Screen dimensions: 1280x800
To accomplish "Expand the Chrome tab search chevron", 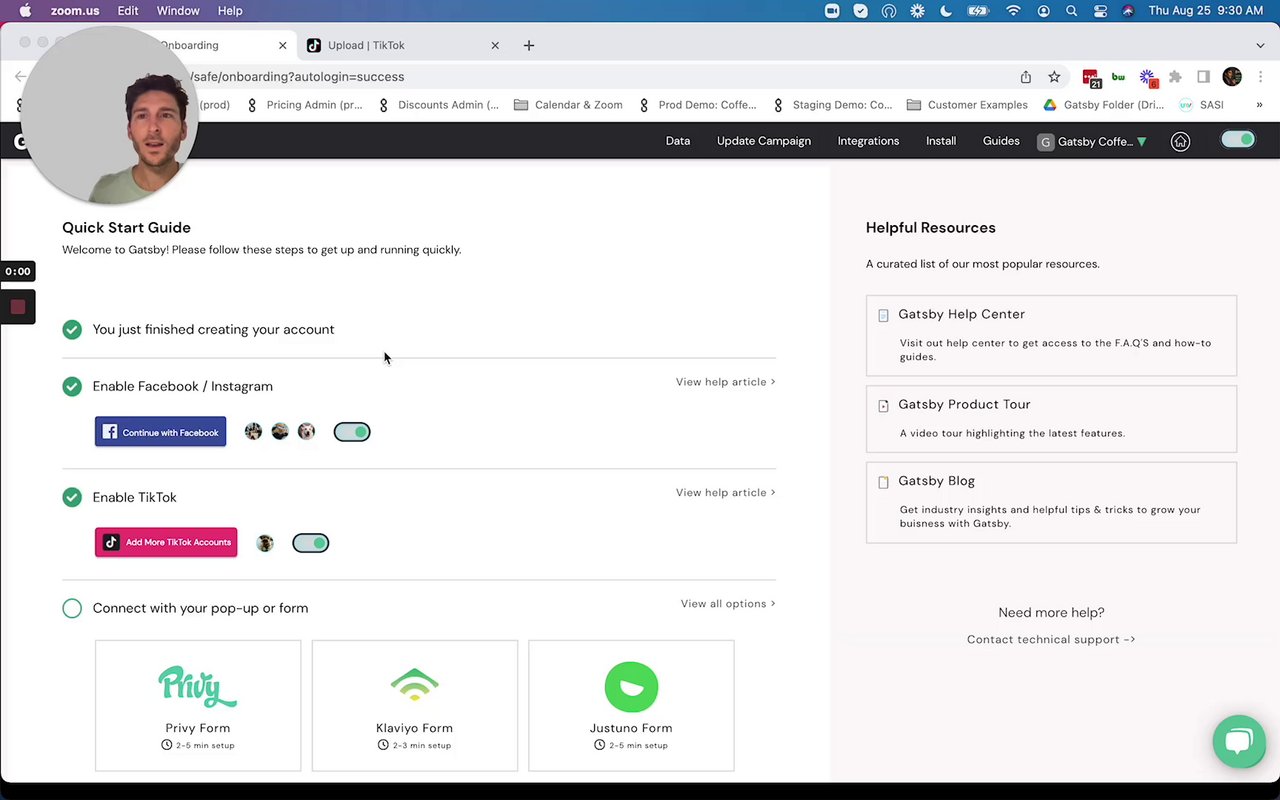I will [1260, 45].
